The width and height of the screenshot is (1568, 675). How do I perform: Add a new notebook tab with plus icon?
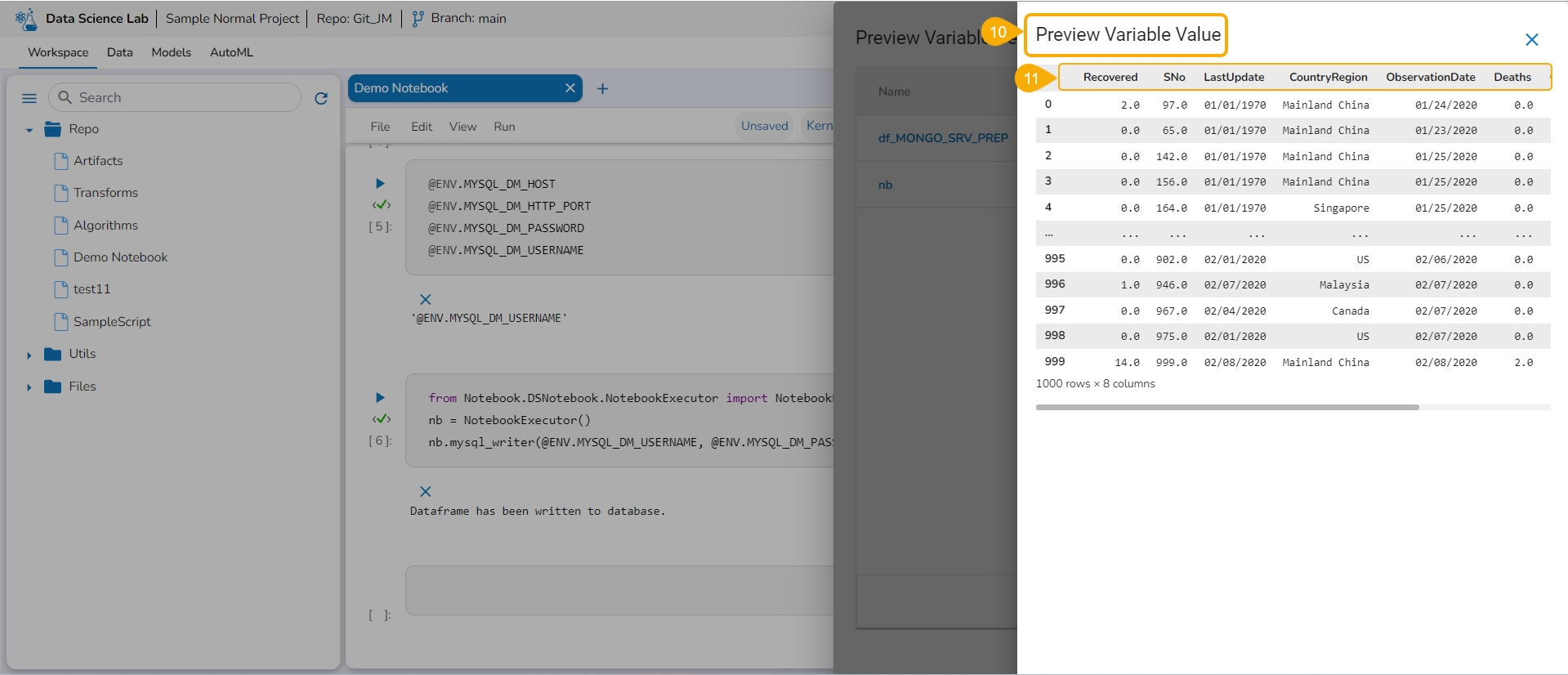602,88
